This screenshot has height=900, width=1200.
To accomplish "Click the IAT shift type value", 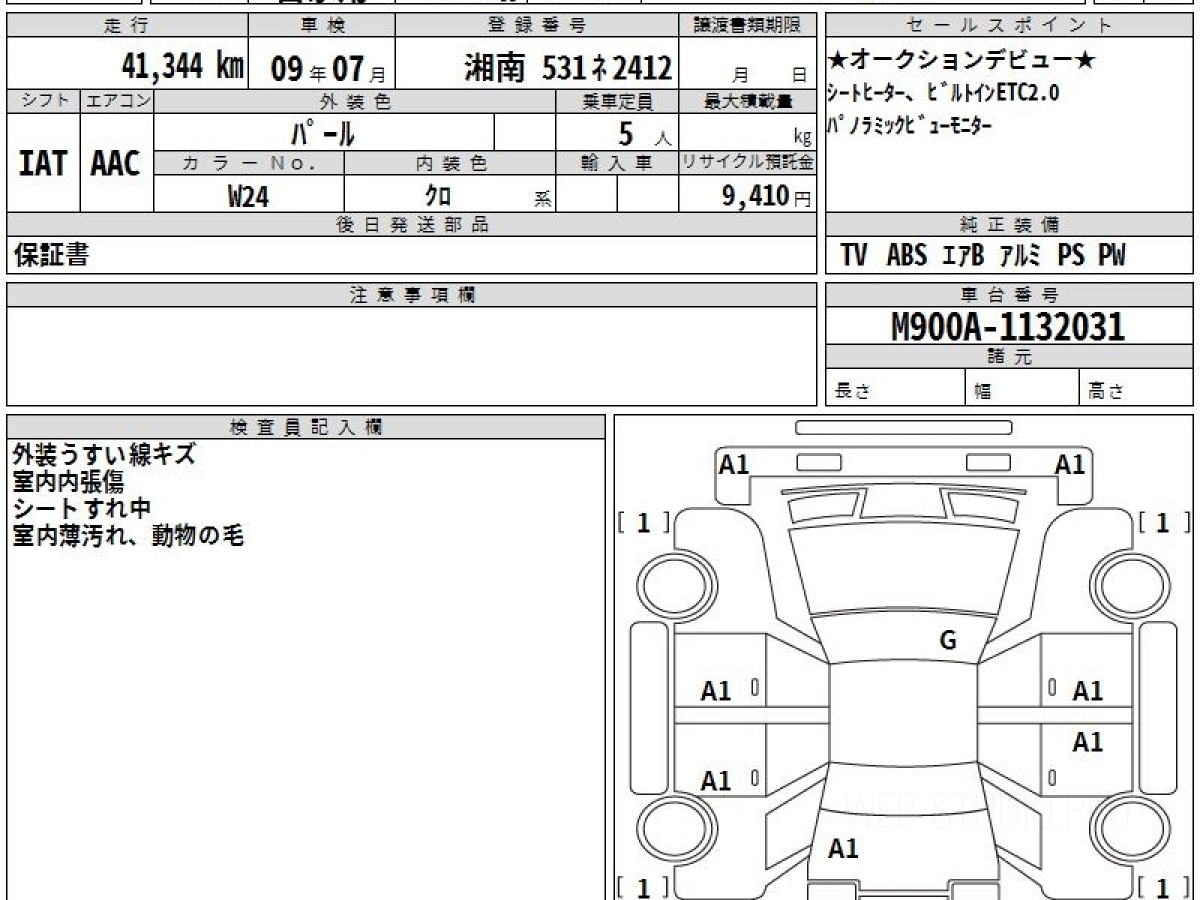I will tap(43, 164).
